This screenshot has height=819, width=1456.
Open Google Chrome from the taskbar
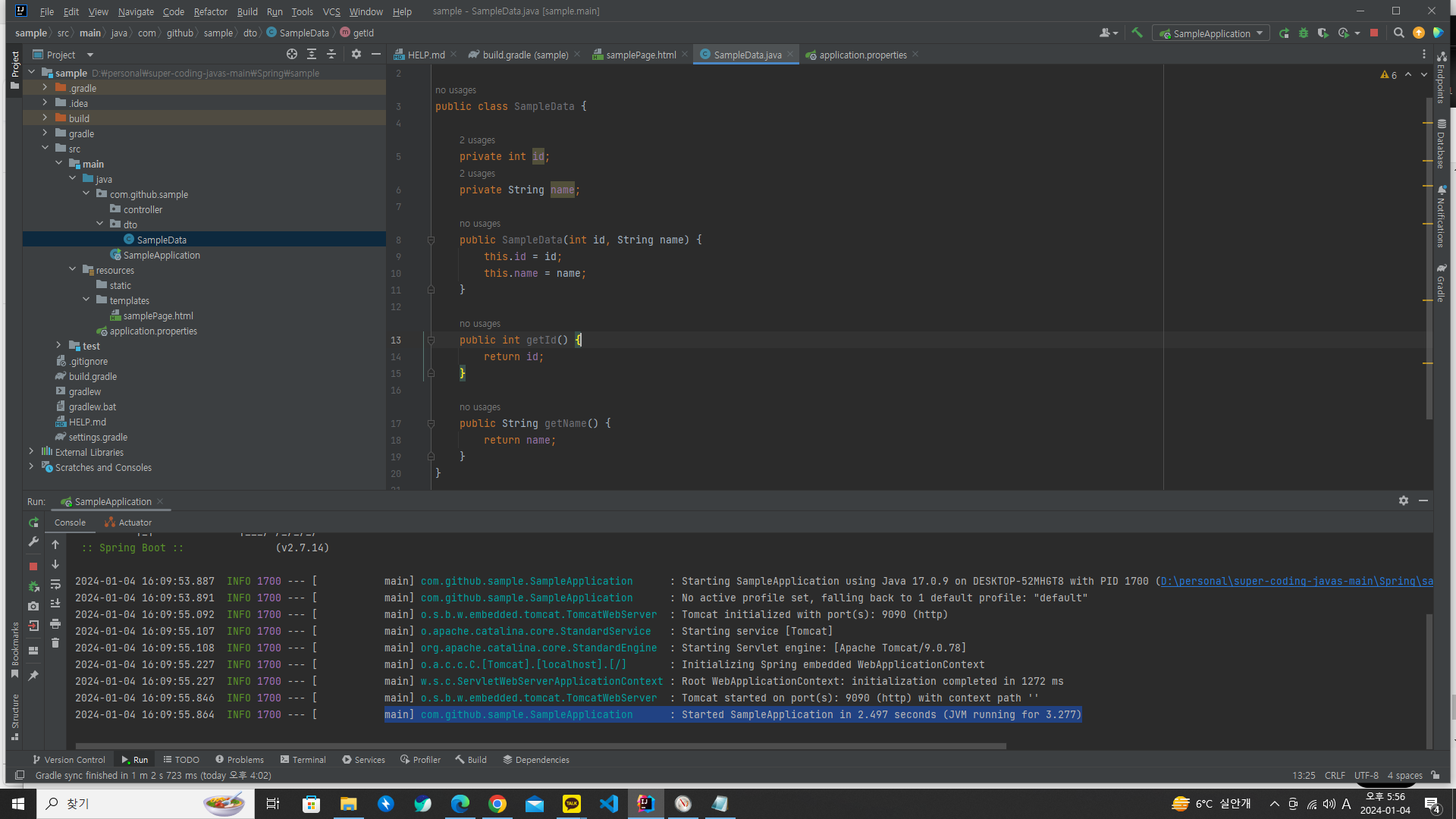point(497,803)
